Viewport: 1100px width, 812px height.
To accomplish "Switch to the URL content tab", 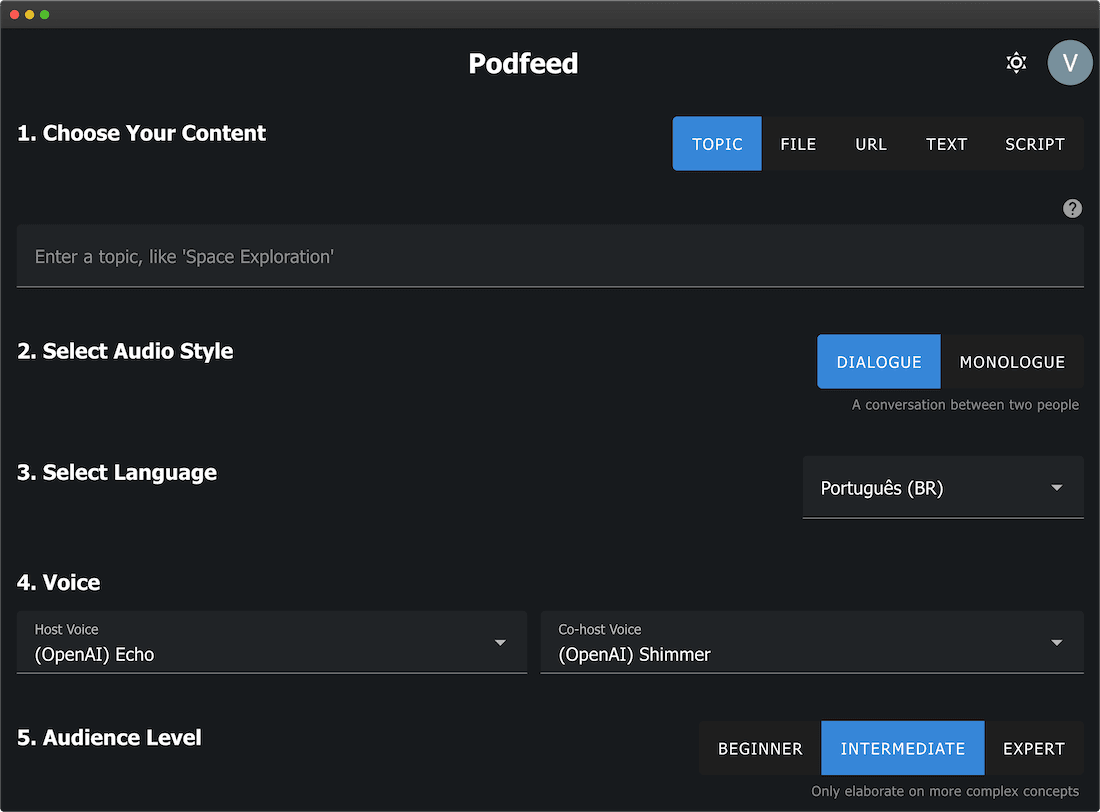I will 870,143.
